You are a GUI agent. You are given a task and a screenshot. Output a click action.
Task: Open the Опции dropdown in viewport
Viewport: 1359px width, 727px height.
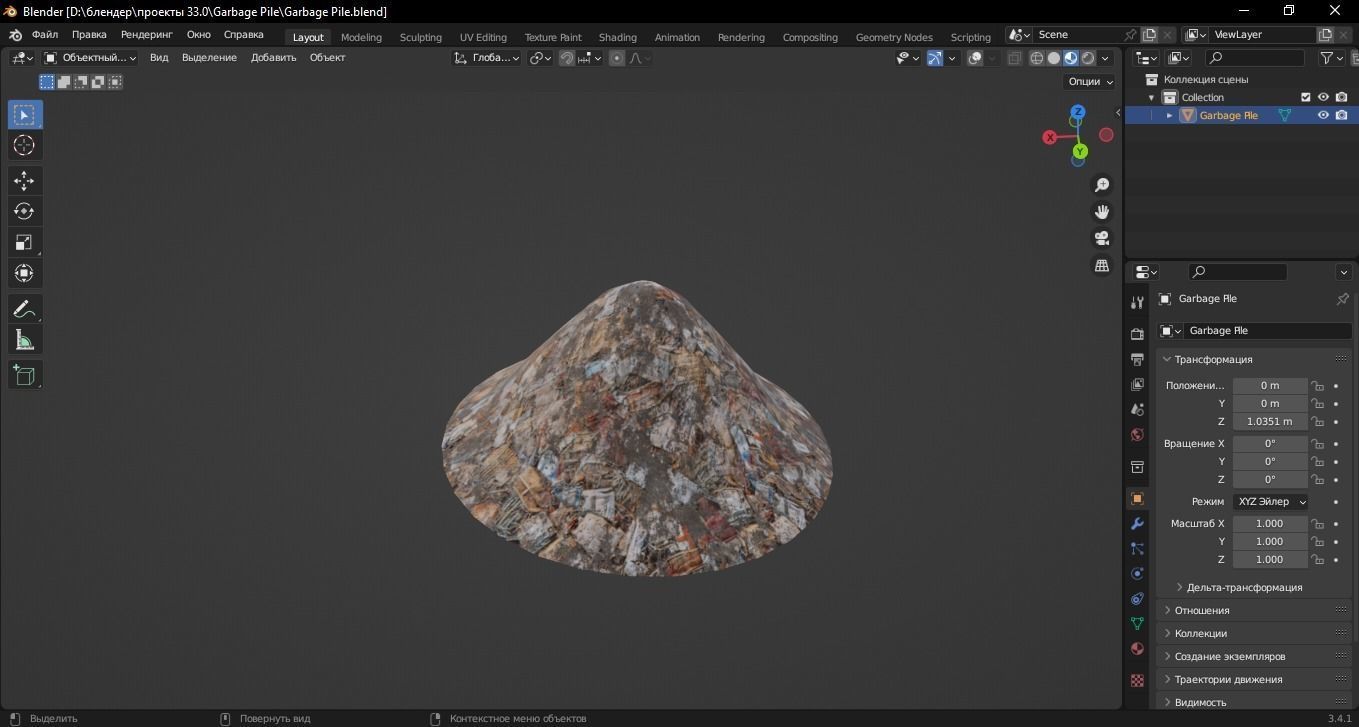tap(1090, 82)
